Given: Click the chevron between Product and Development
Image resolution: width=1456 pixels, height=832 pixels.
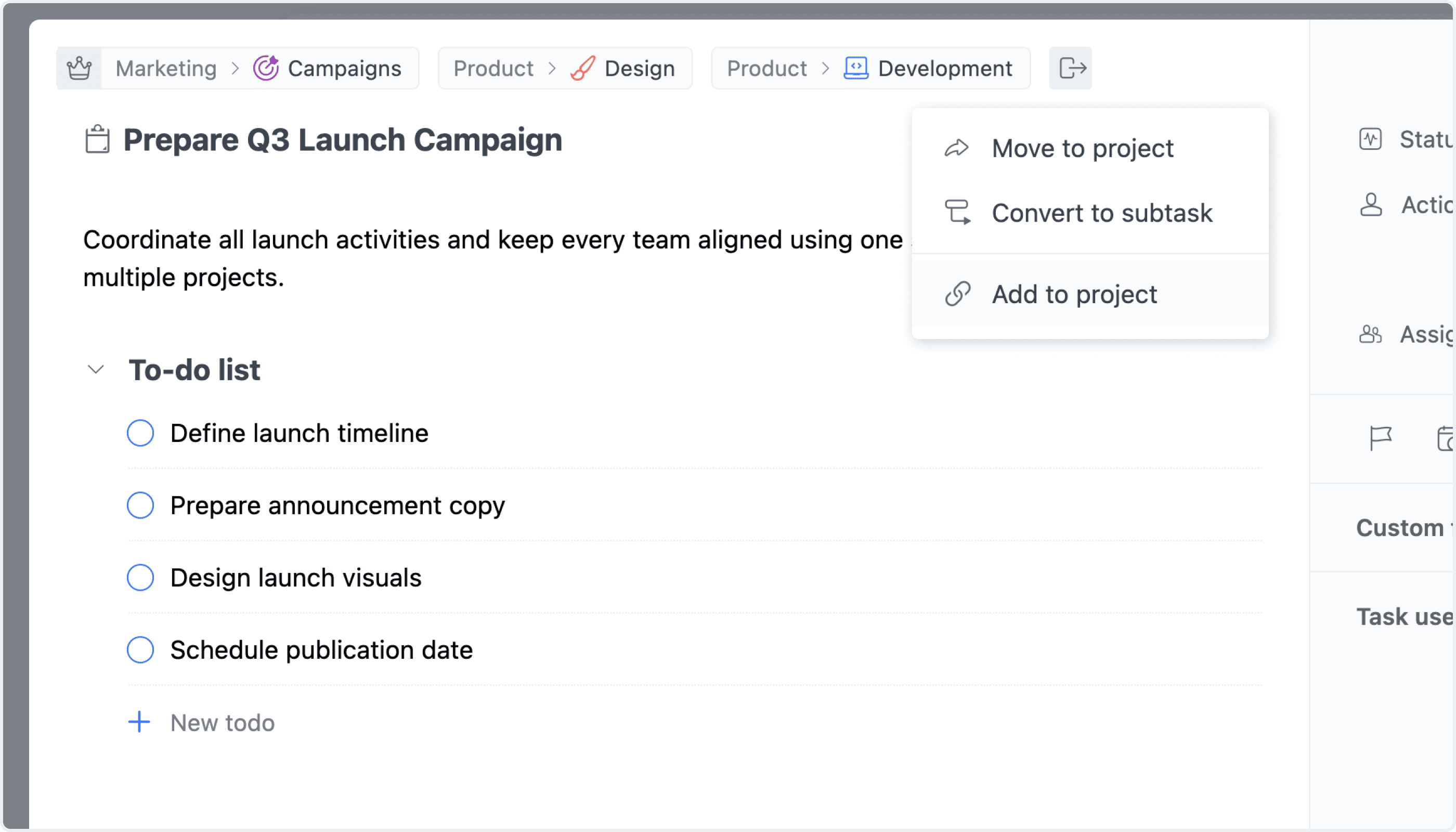Looking at the screenshot, I should click(825, 69).
